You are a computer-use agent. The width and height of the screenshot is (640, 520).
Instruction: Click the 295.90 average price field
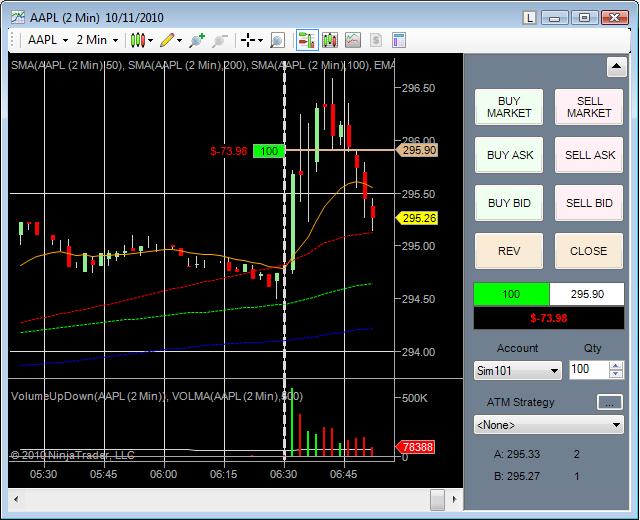point(587,294)
